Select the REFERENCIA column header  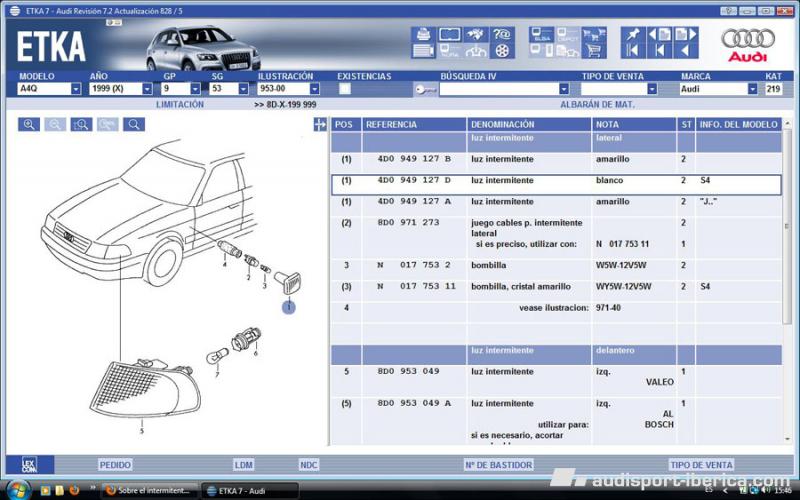pos(414,124)
